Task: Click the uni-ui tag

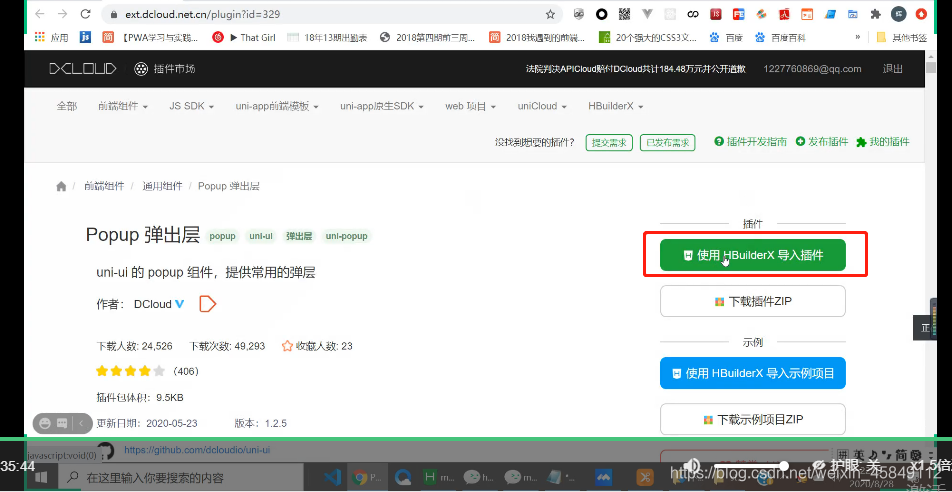Action: (261, 236)
